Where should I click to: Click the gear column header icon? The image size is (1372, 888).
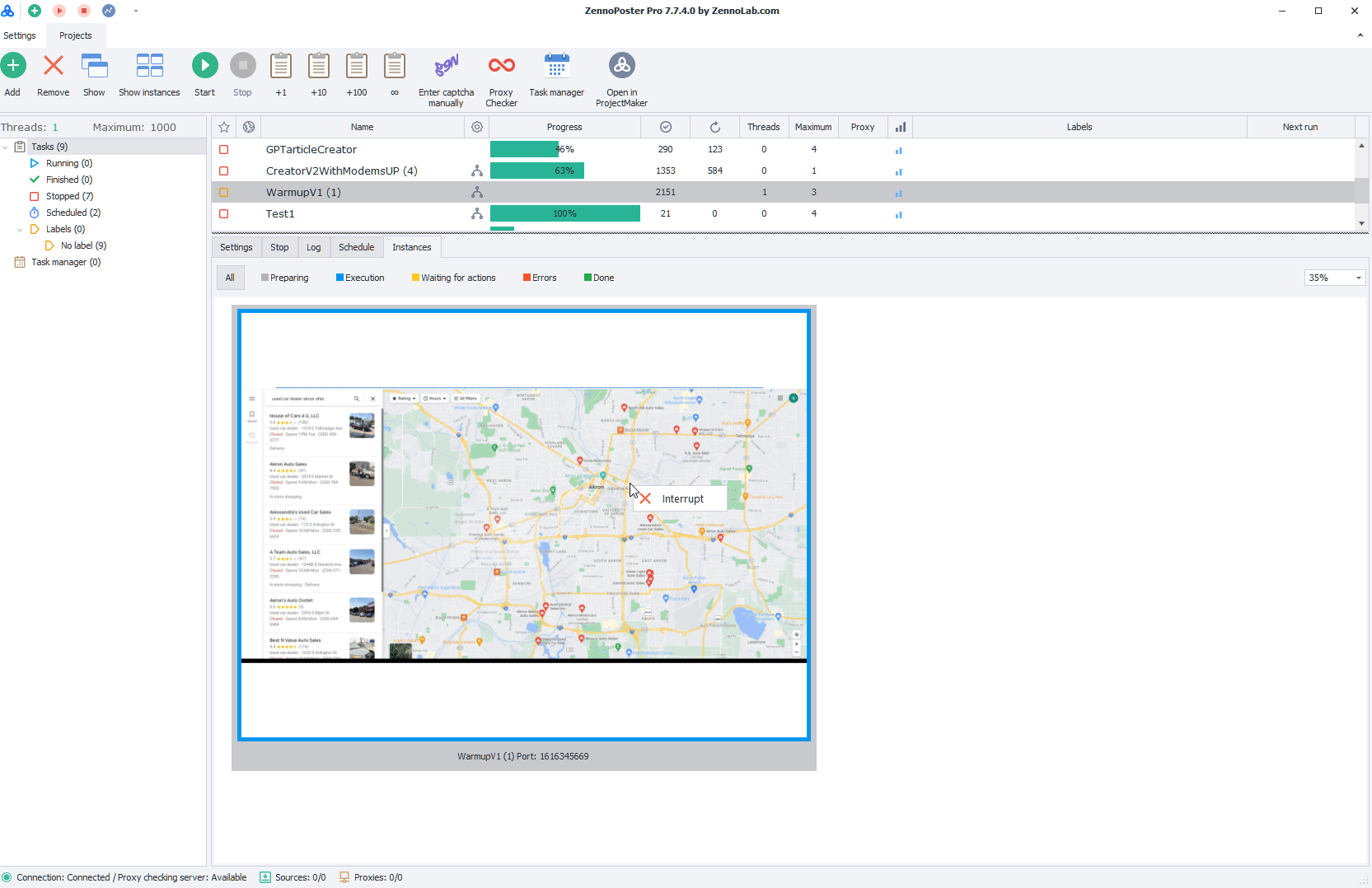(477, 127)
